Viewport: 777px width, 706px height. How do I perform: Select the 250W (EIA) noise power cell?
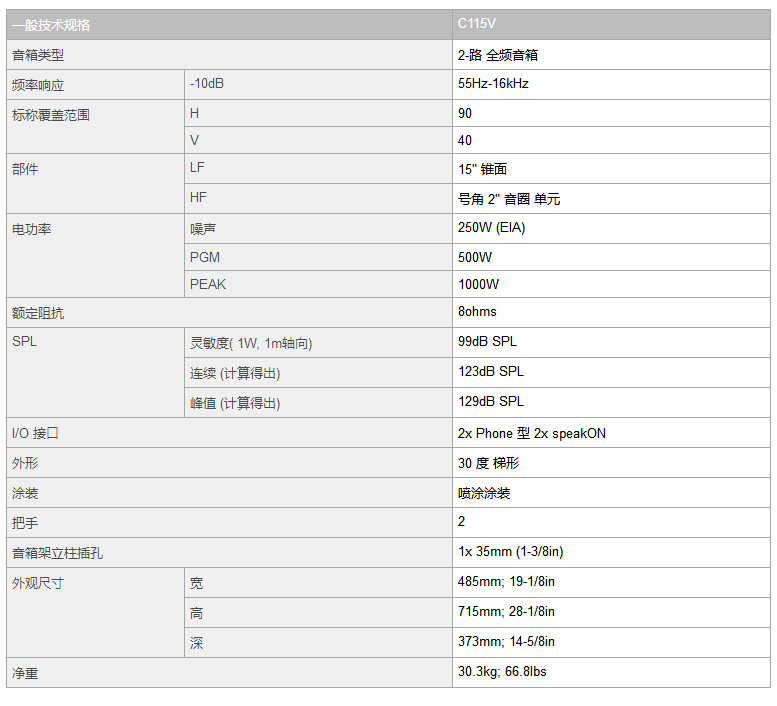(611, 228)
